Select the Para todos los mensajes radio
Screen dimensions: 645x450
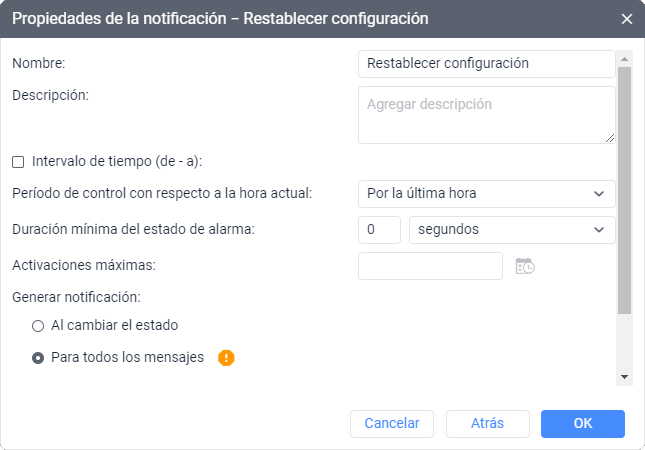(38, 358)
